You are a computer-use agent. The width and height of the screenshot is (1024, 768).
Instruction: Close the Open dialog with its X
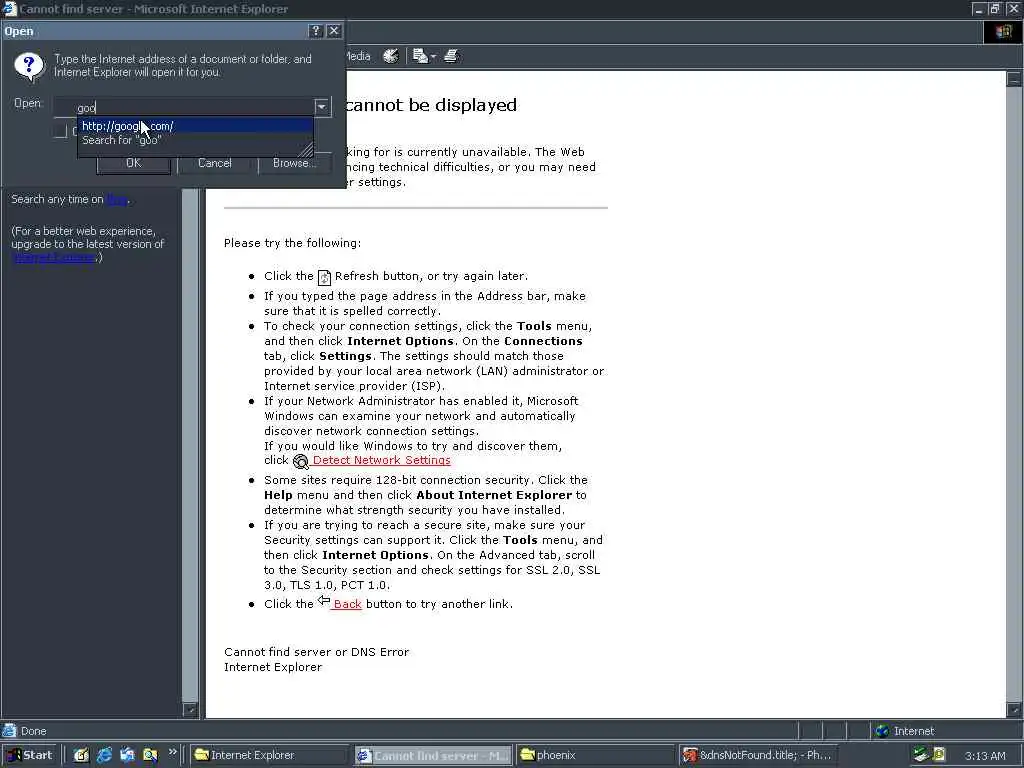tap(334, 31)
